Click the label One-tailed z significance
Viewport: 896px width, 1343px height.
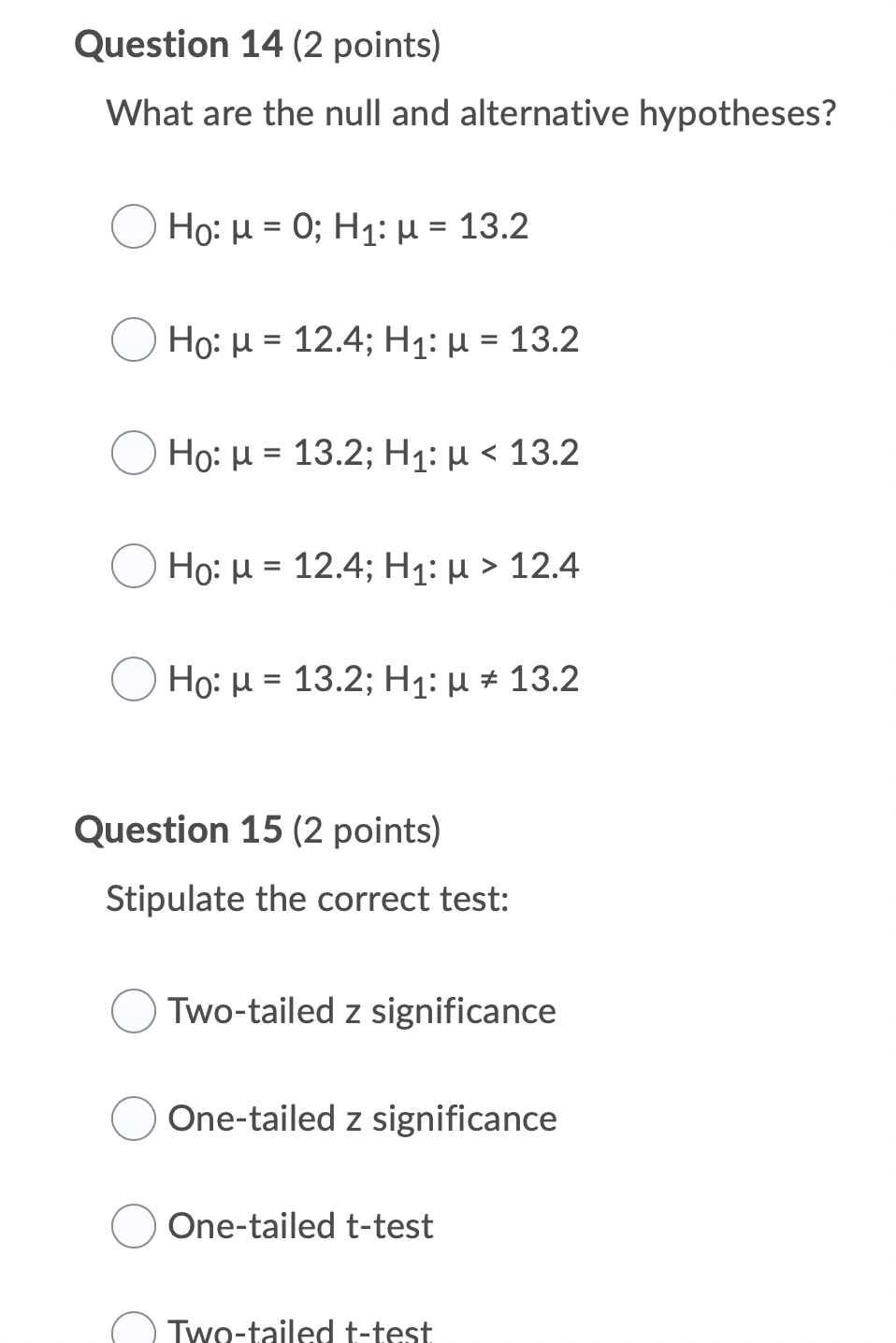[x=361, y=1118]
